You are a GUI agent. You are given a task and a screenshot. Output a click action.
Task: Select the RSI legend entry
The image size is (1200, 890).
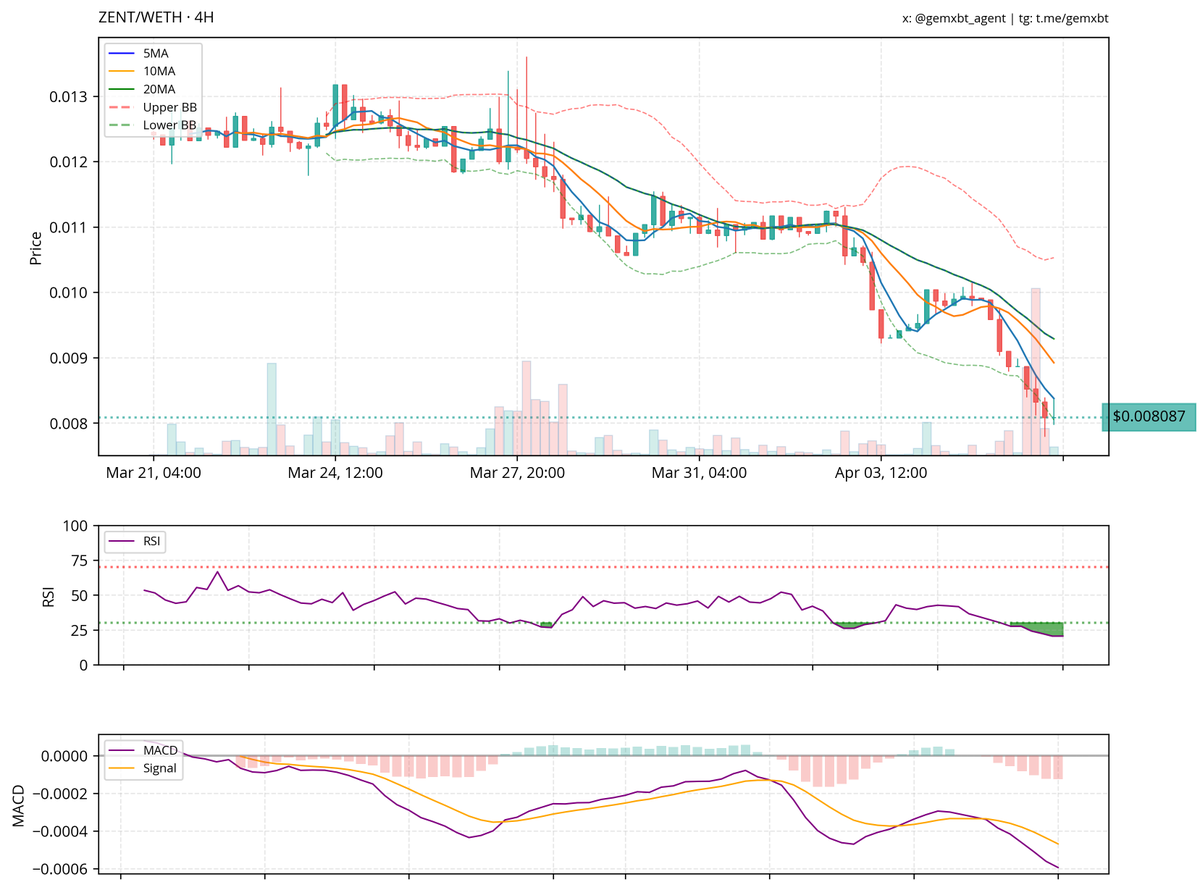coord(136,541)
